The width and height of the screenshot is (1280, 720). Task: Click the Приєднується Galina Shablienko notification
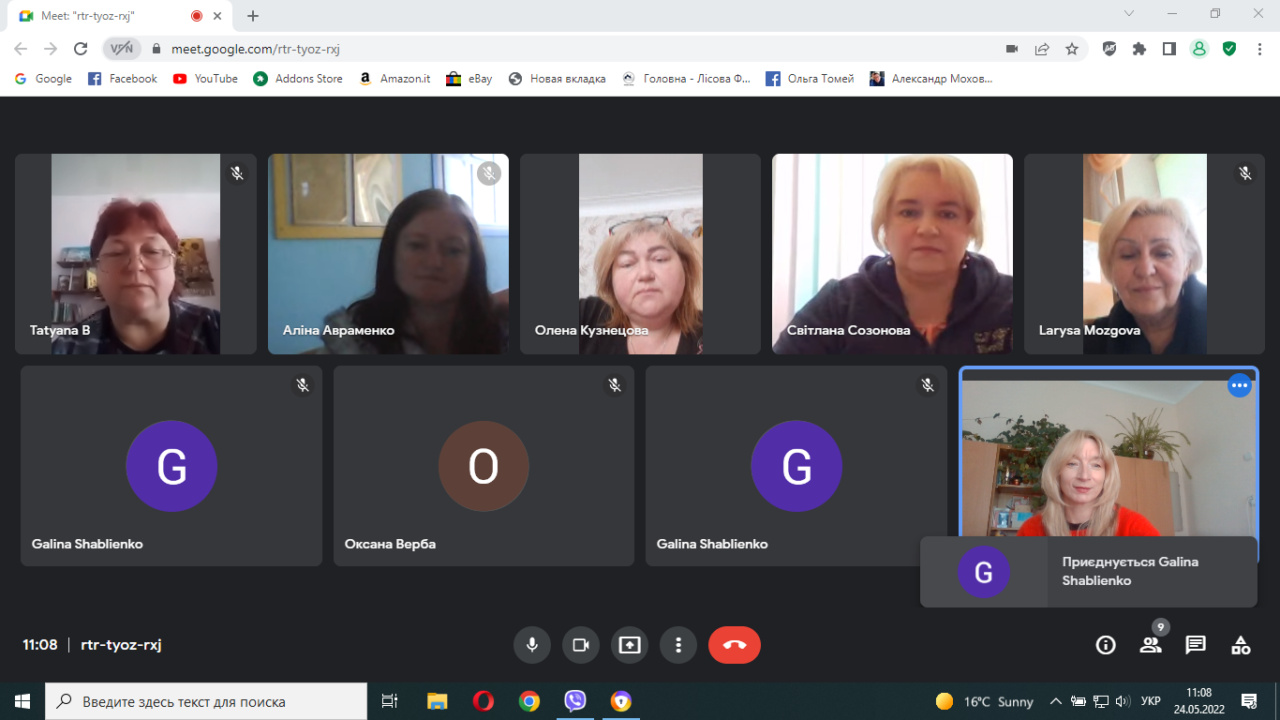pyautogui.click(x=1088, y=571)
